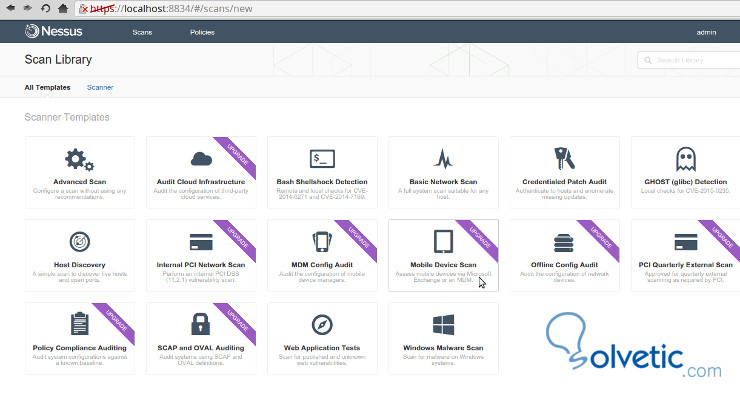Open the admin user menu
Screen dimensions: 740x400
(706, 32)
